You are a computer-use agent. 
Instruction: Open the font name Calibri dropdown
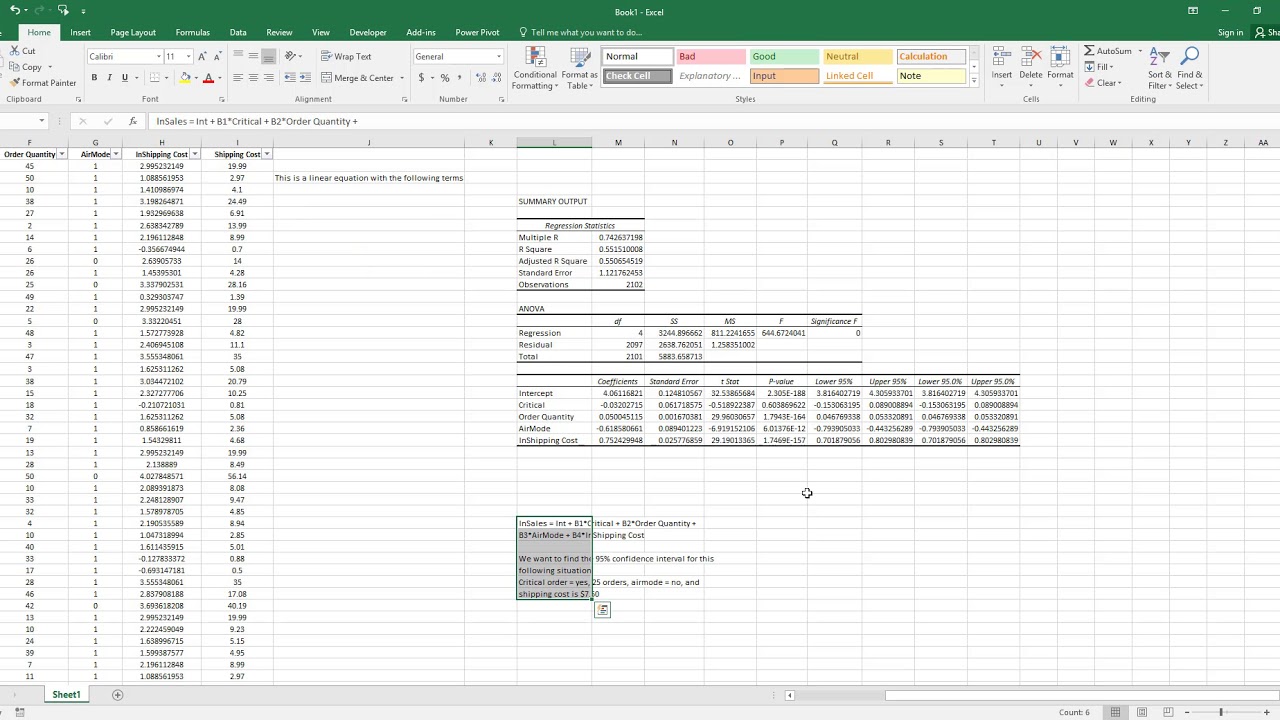tap(158, 57)
